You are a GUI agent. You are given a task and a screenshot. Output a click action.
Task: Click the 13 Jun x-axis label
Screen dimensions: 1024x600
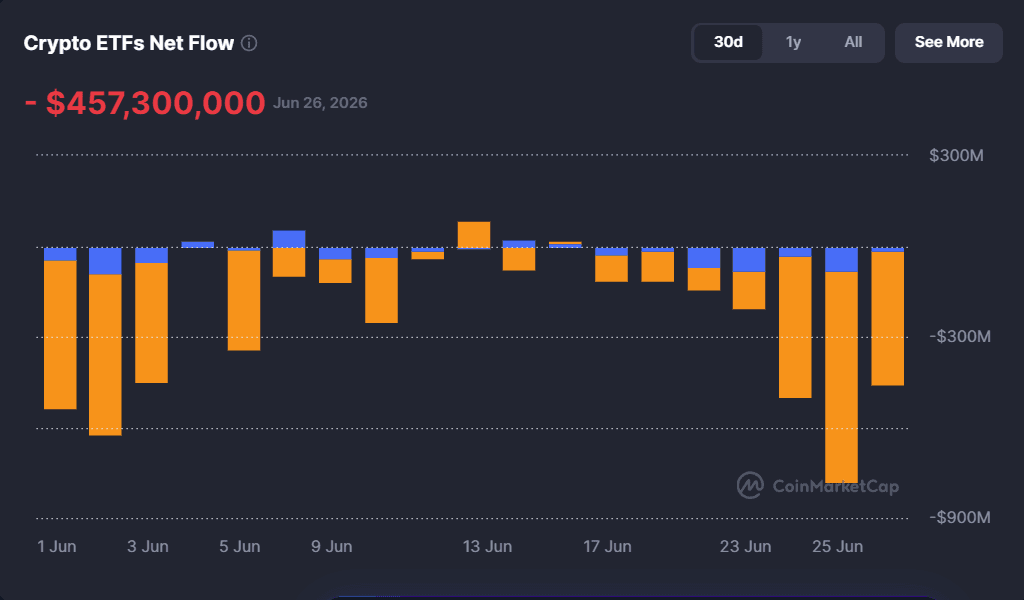pos(487,546)
